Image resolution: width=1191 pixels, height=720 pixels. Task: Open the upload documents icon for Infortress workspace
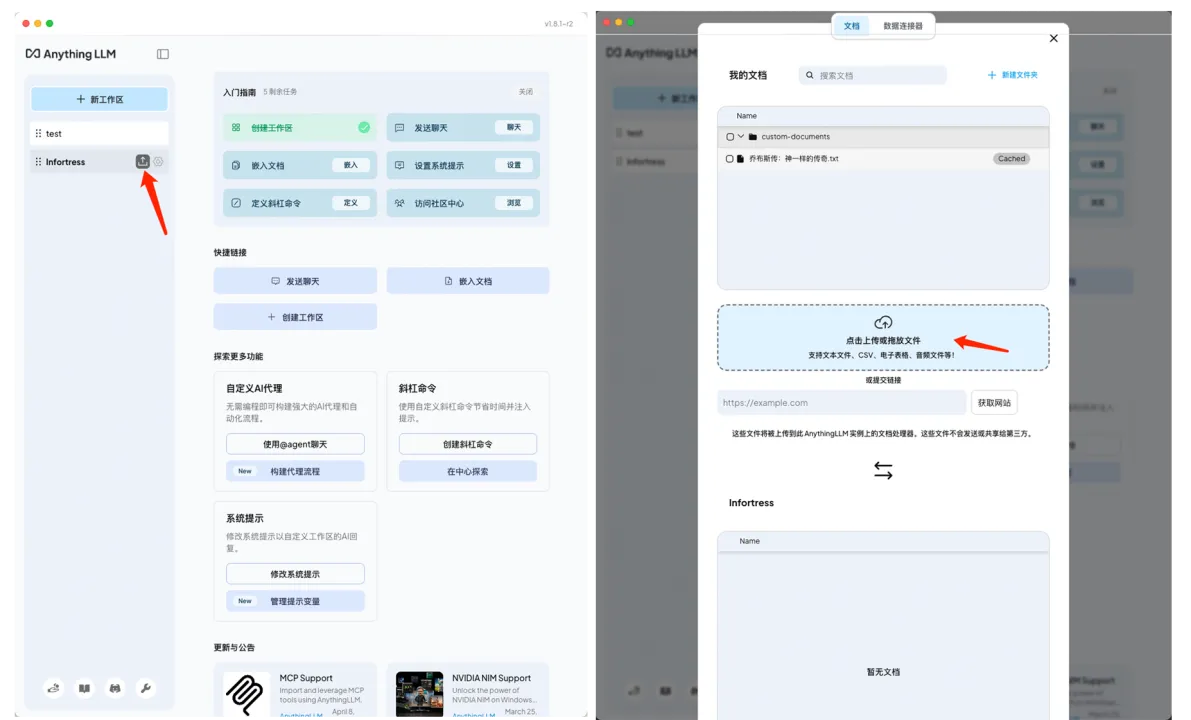(142, 161)
